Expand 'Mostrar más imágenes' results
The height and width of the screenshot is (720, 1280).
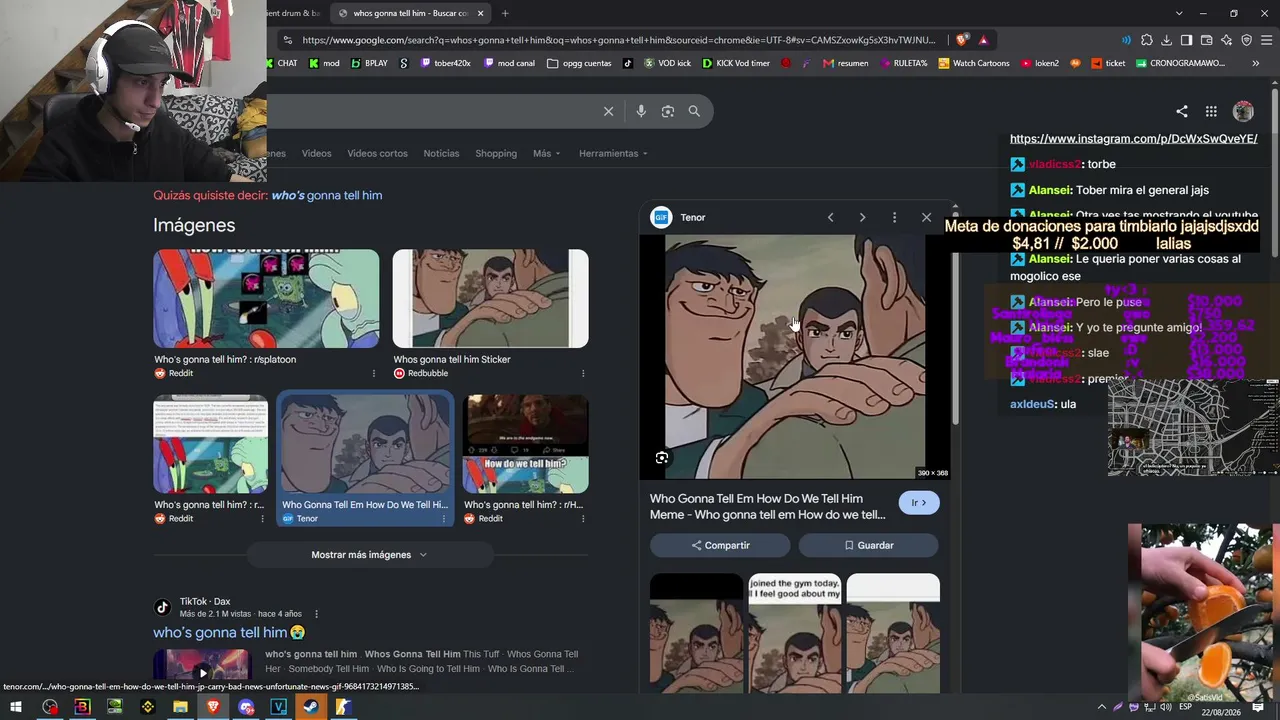point(369,555)
